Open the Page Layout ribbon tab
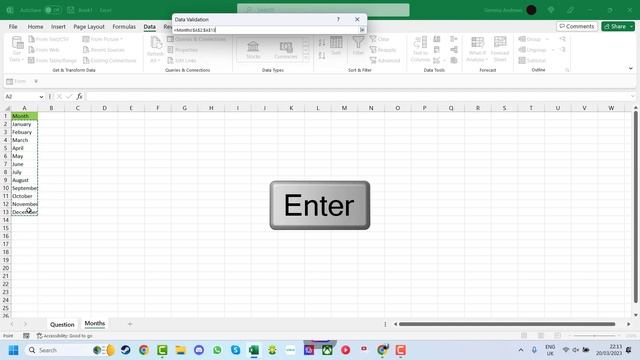Viewport: 640px width, 360px height. click(89, 27)
